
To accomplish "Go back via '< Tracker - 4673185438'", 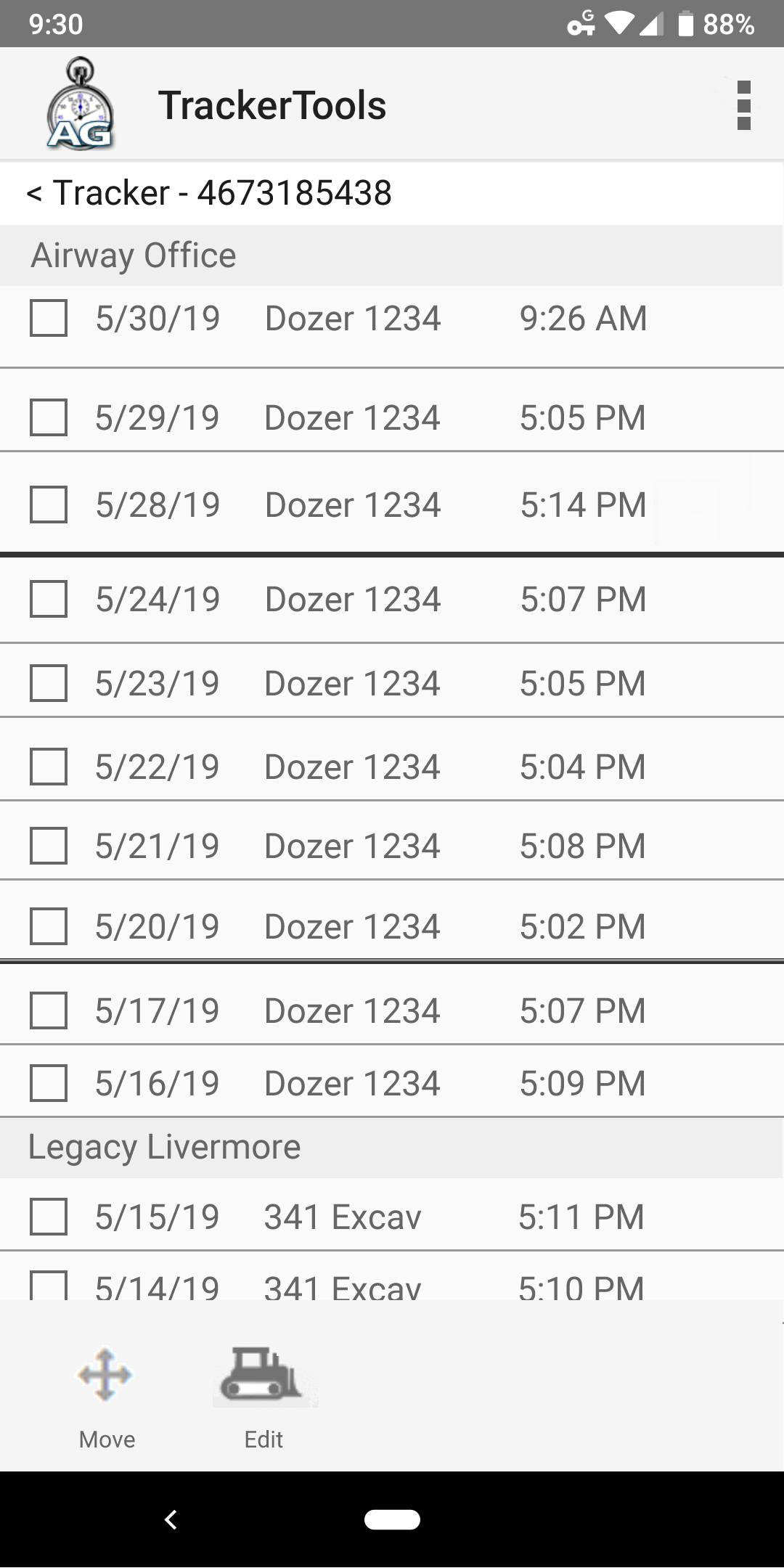I will [x=209, y=193].
